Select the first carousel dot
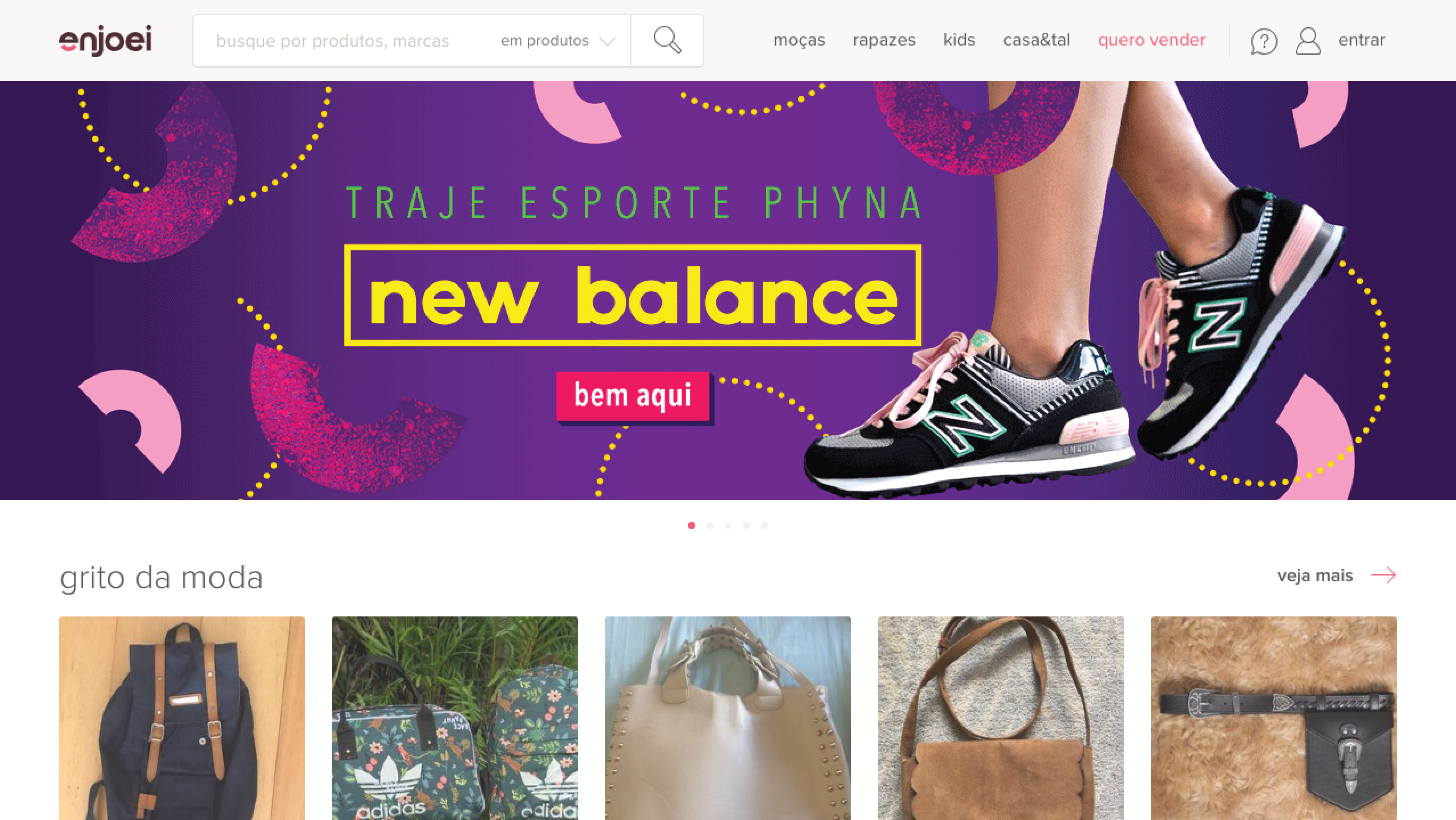 [x=691, y=525]
